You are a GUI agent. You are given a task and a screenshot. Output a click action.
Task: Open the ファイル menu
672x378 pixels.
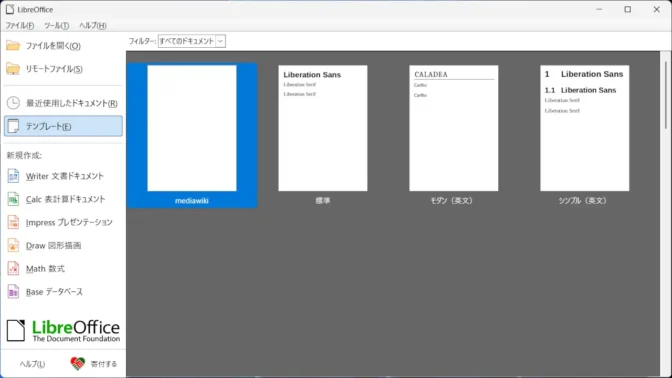coord(19,25)
